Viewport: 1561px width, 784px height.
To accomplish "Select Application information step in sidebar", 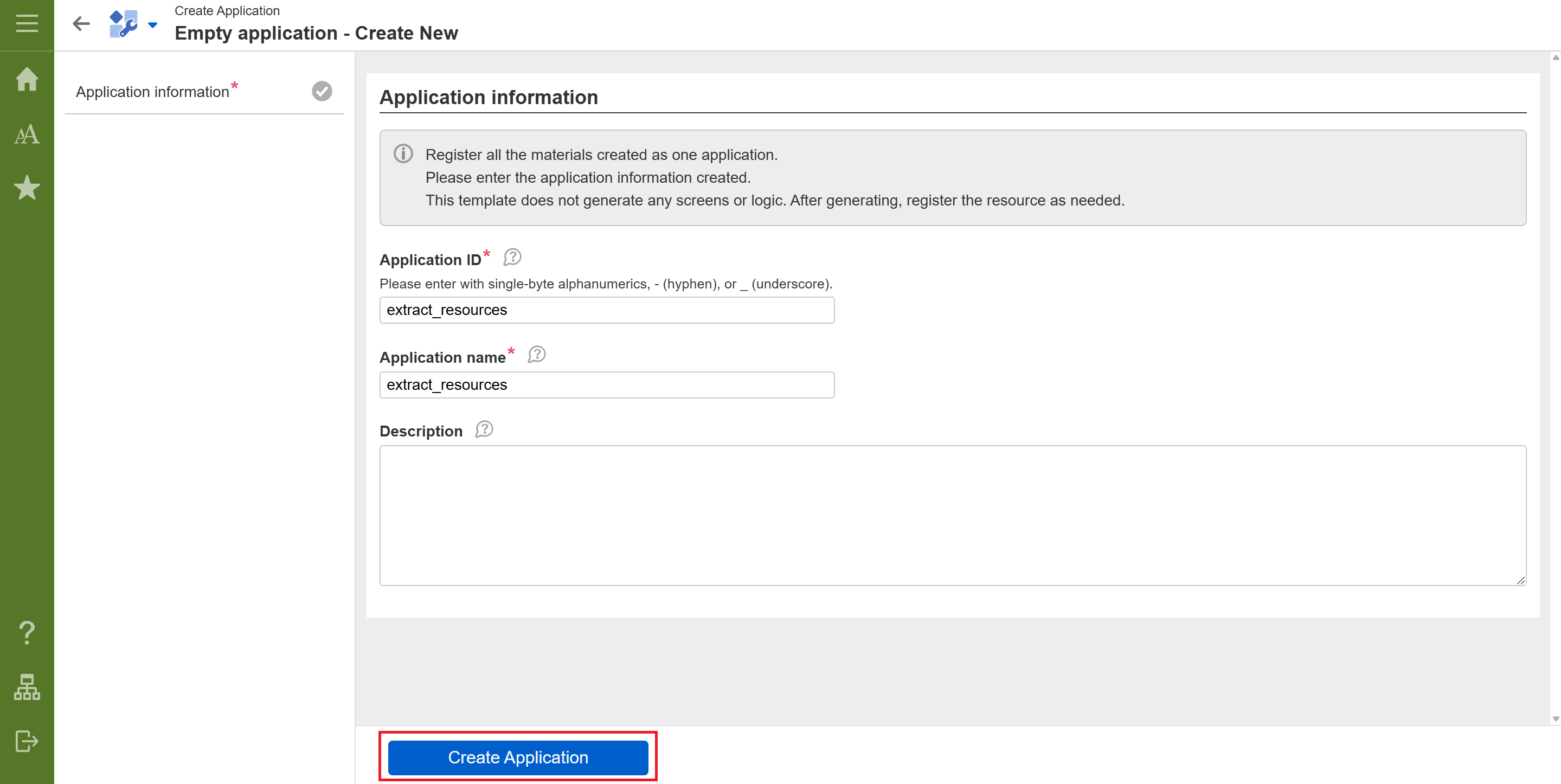I will point(153,92).
